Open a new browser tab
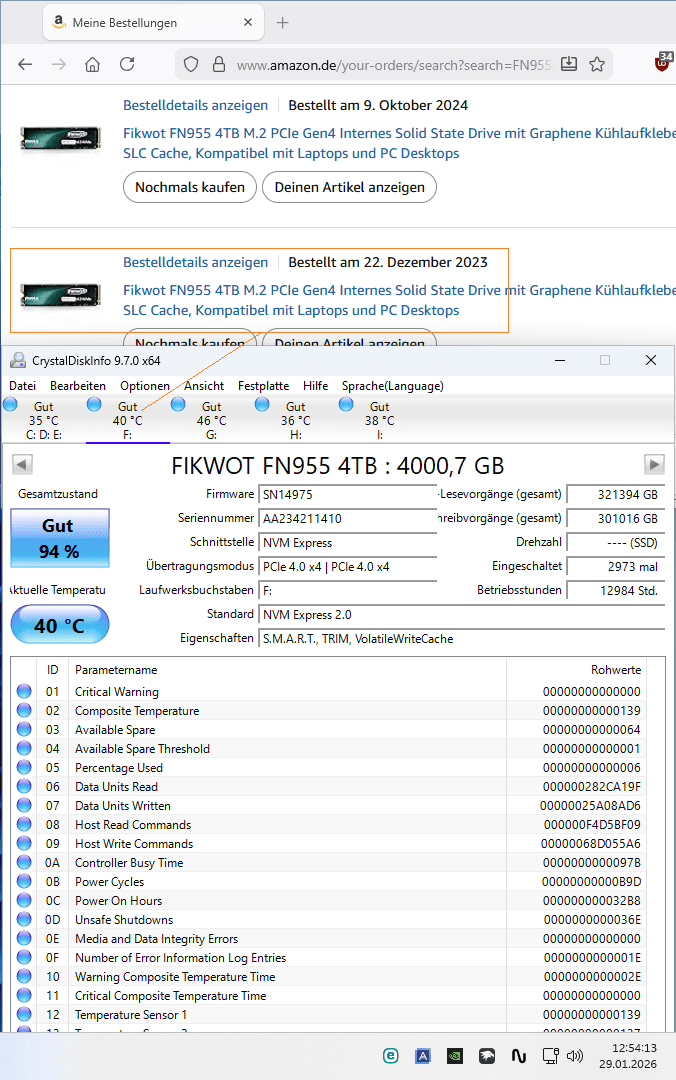 coord(283,23)
